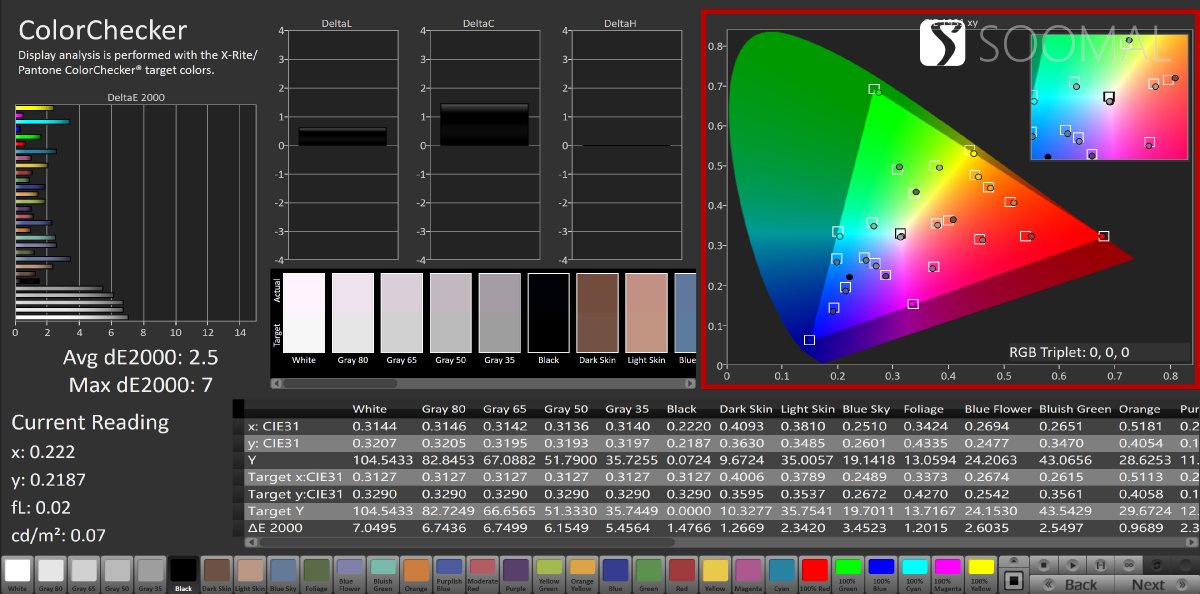1200x594 pixels.
Task: Select the Purple patch in the bottom strip
Action: point(516,573)
